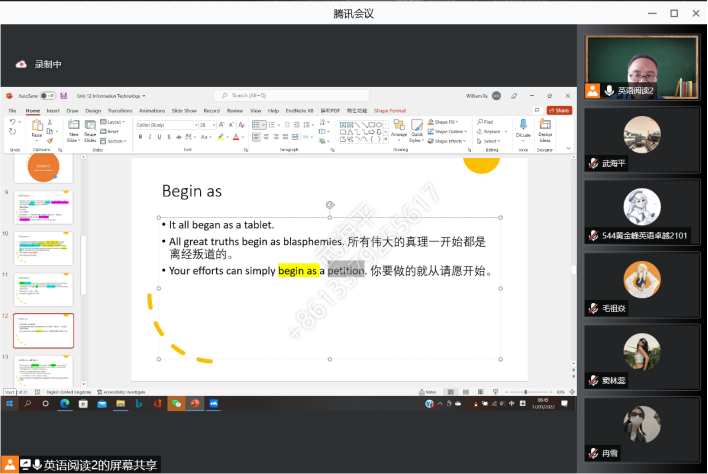Open the Shape Format tab
Image resolution: width=708 pixels, height=474 pixels.
[x=390, y=111]
